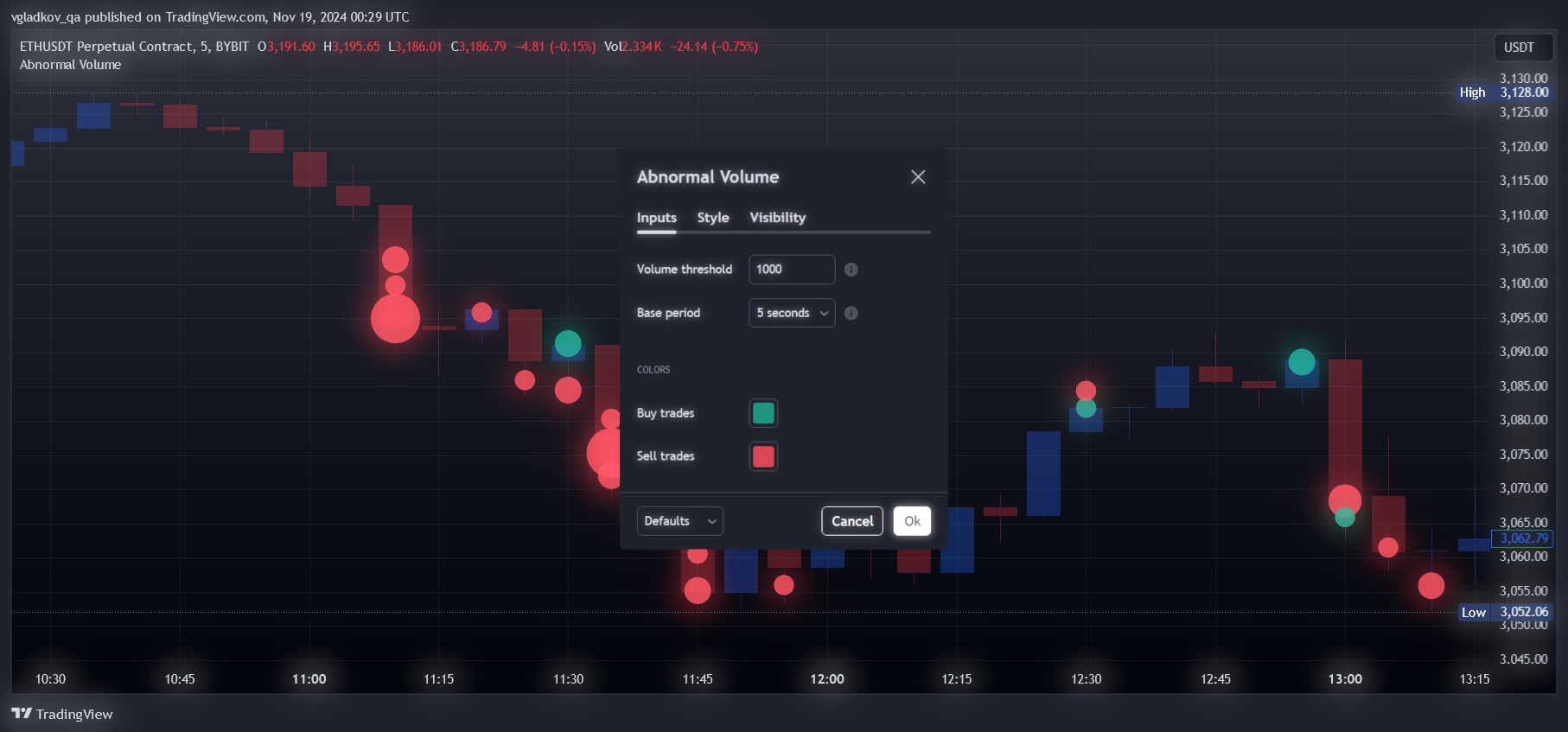The width and height of the screenshot is (1568, 732).
Task: Click the 12:00 time axis label
Action: click(x=827, y=679)
